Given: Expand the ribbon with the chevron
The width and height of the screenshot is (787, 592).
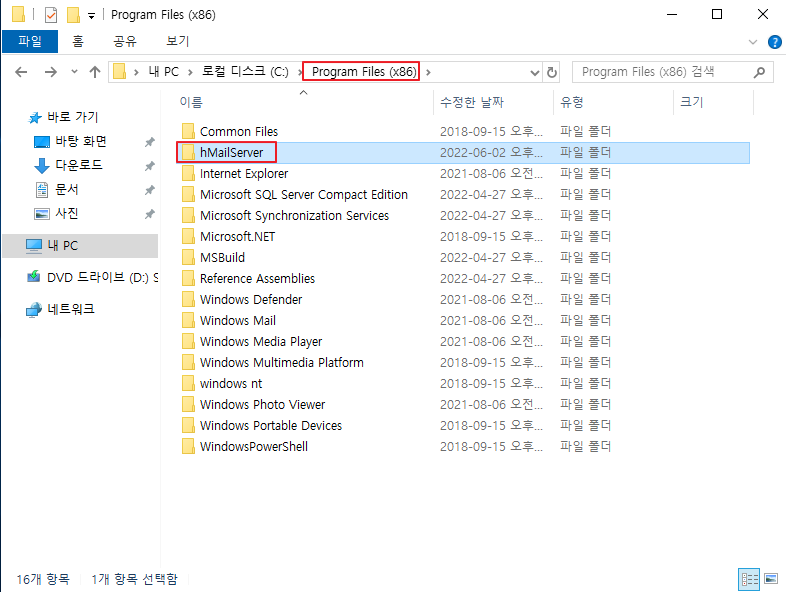Looking at the screenshot, I should point(753,42).
